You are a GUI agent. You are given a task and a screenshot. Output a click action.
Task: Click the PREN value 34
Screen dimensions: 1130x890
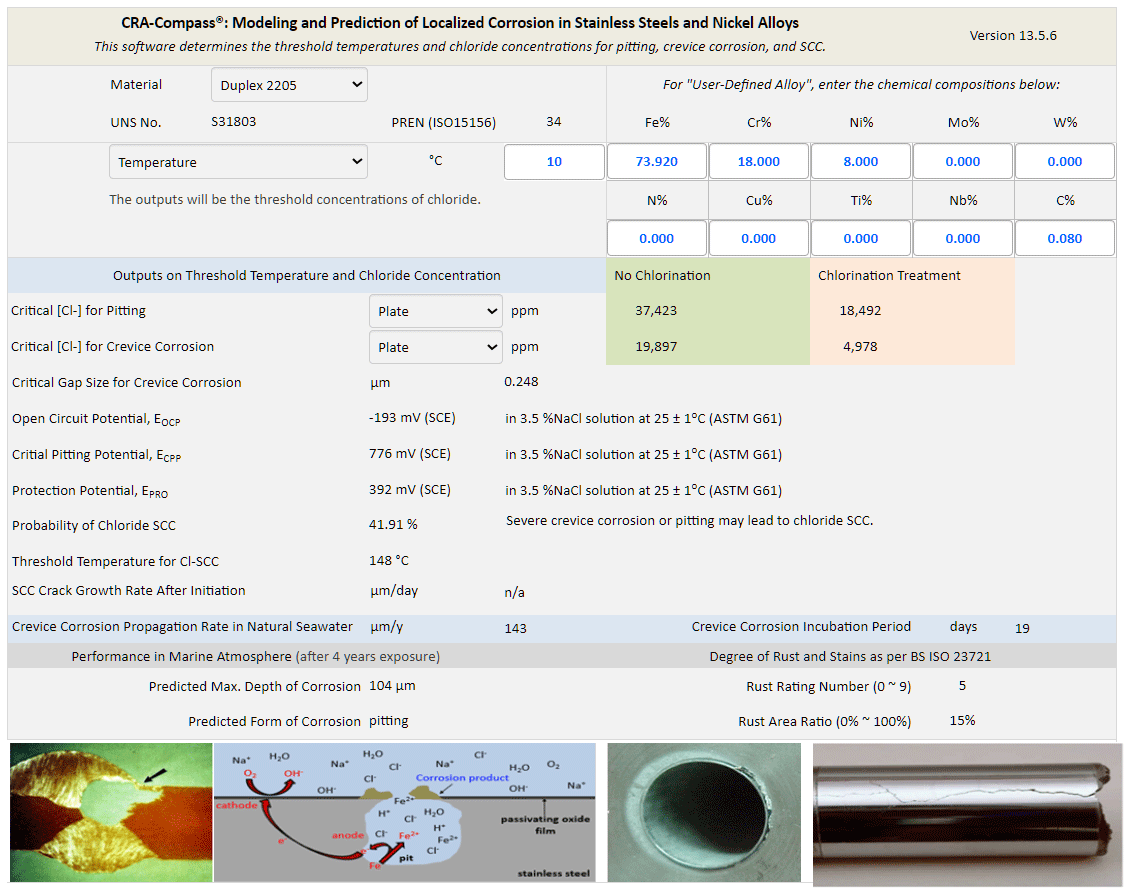553,121
